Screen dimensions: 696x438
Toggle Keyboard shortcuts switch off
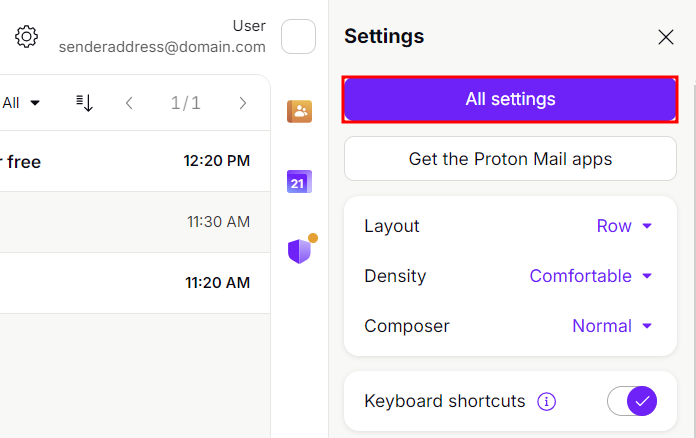[x=631, y=401]
